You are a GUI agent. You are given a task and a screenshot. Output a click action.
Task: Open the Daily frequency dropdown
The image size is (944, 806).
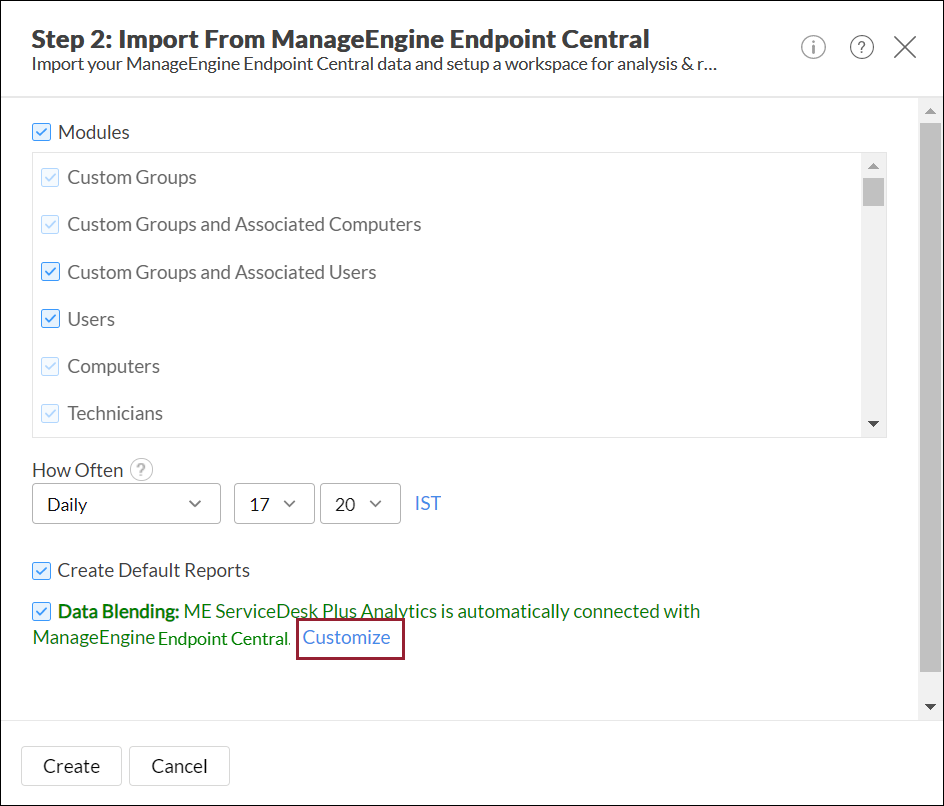point(126,504)
